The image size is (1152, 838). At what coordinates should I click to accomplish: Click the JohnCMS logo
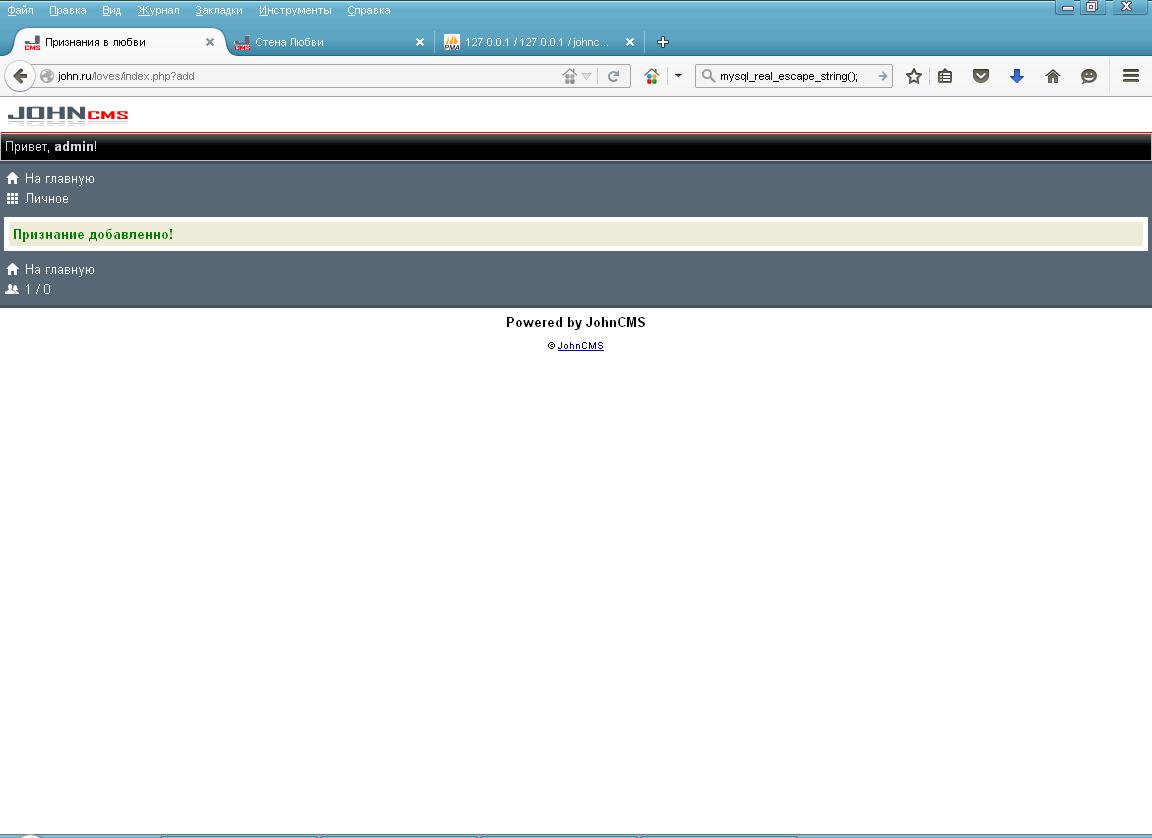click(68, 115)
